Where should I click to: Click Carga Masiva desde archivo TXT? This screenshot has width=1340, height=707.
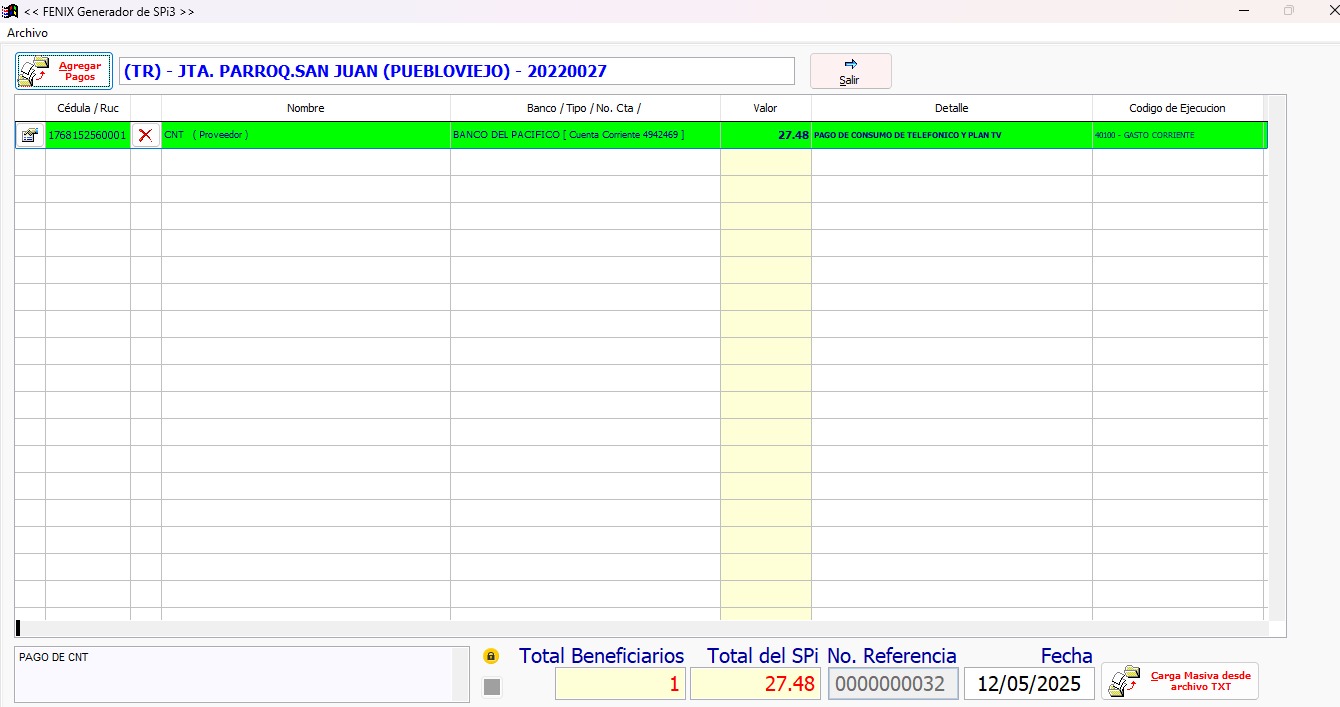pyautogui.click(x=1180, y=681)
